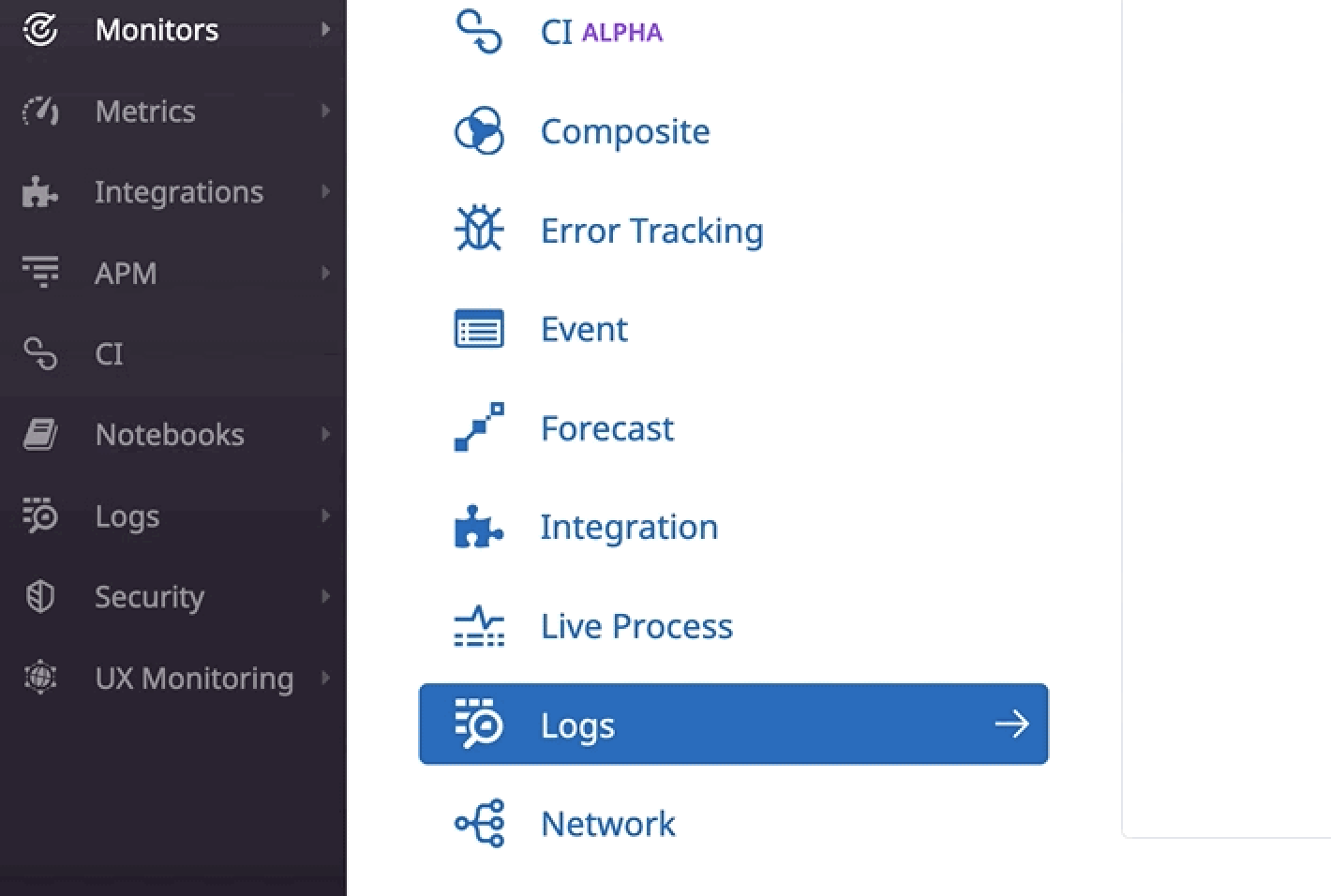Expand the Metrics submenu arrow
The width and height of the screenshot is (1331, 896).
point(325,111)
